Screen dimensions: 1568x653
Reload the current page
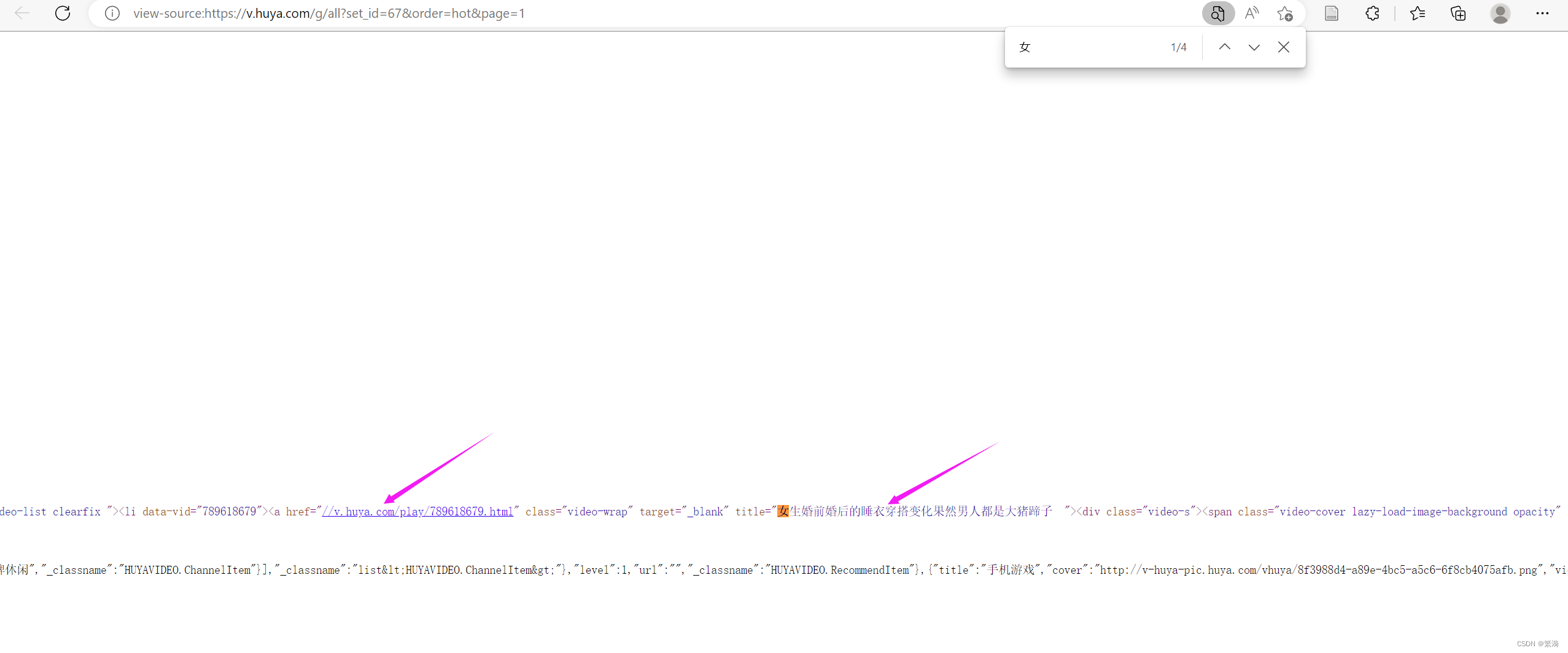pos(63,13)
